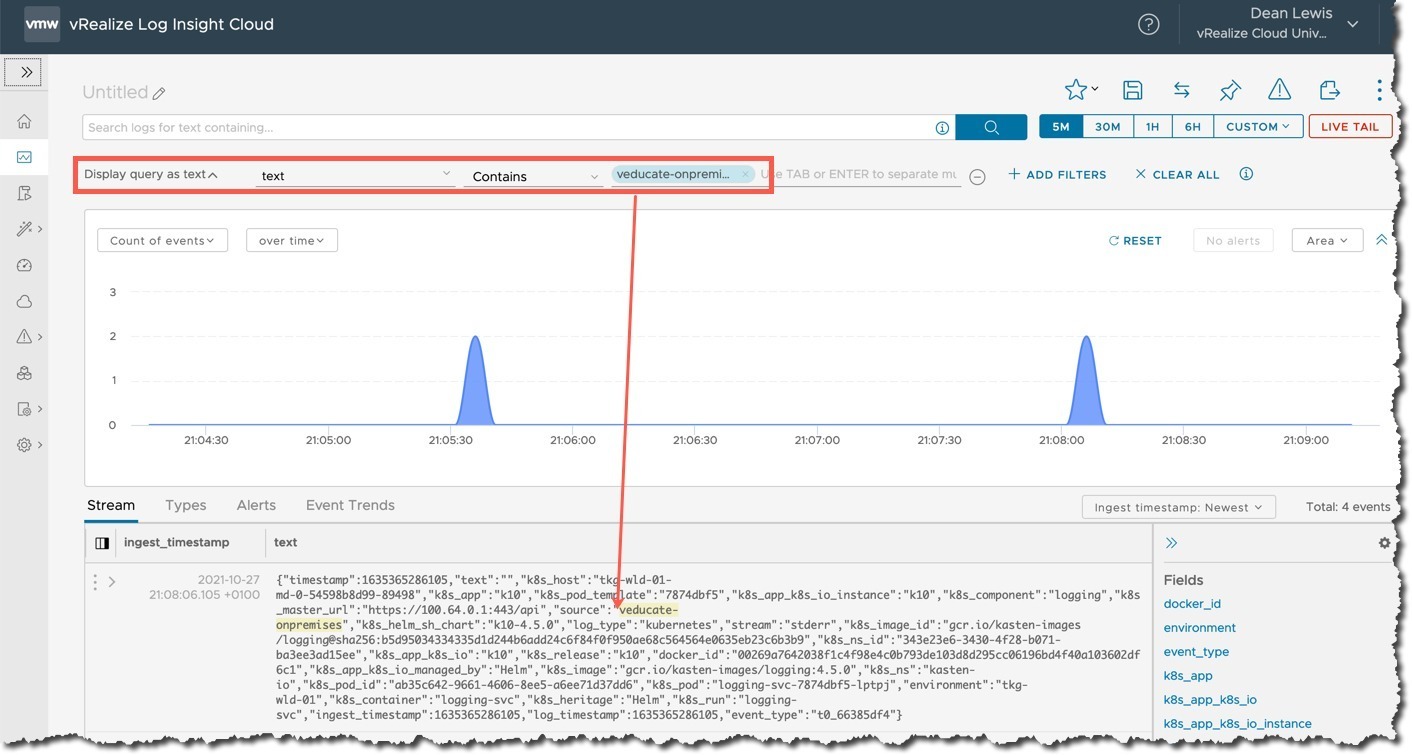
Task: Open the Dashboards gauge icon in sidebar
Action: 25,265
